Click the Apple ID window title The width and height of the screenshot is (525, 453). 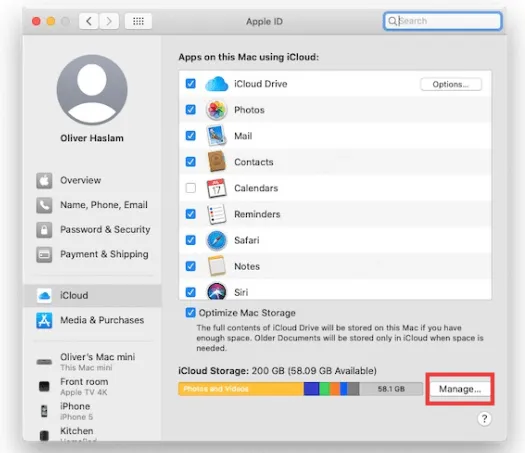pyautogui.click(x=265, y=21)
